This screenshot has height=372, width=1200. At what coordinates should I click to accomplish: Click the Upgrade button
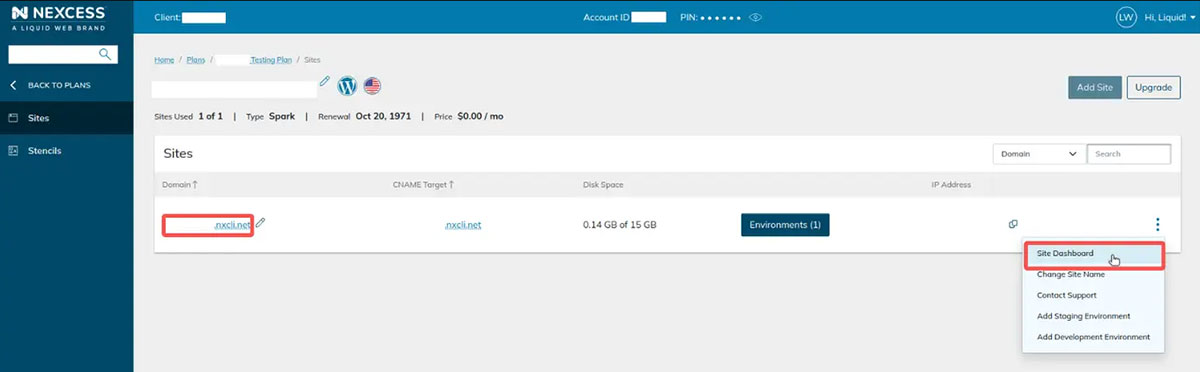[1153, 87]
